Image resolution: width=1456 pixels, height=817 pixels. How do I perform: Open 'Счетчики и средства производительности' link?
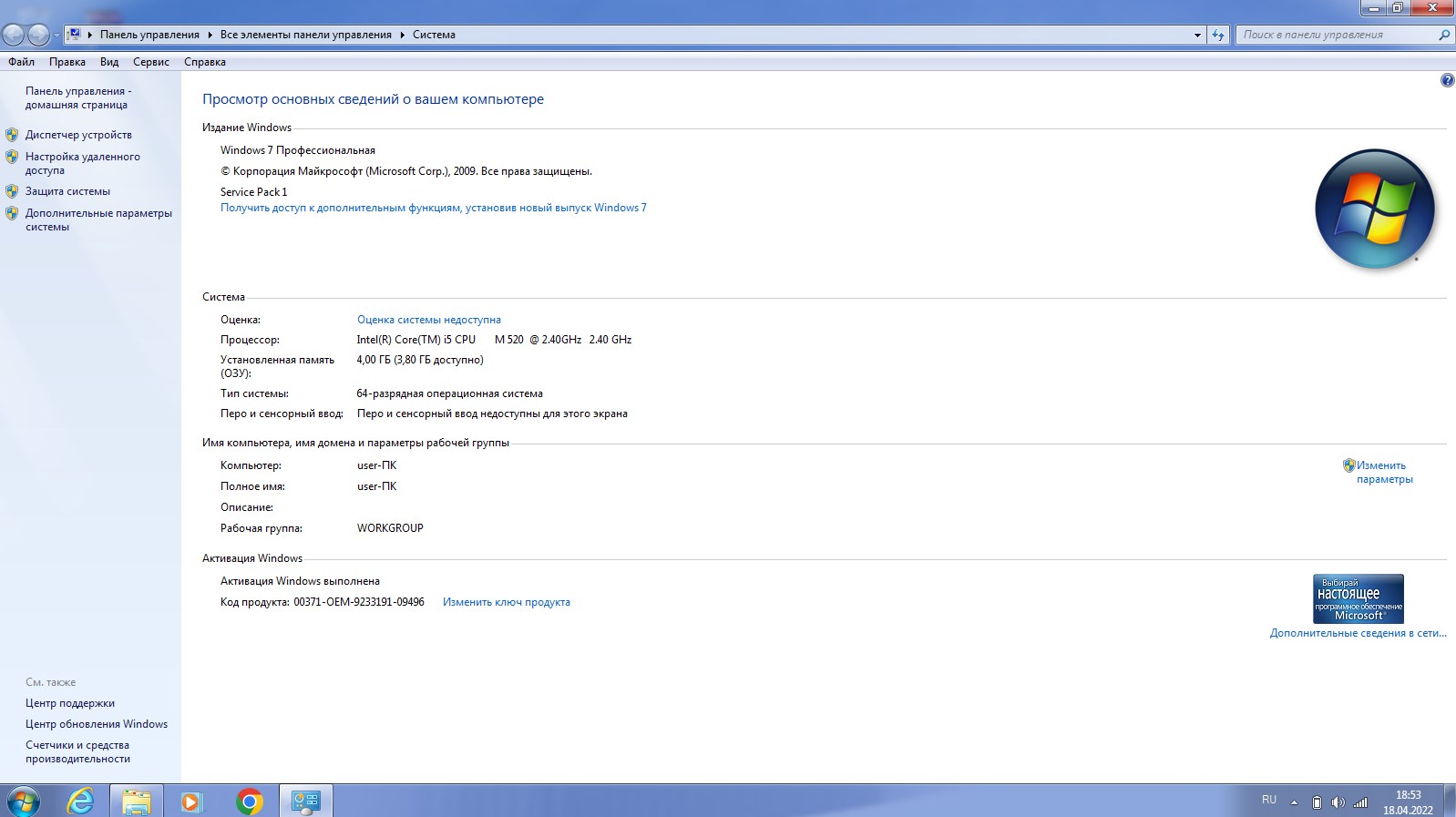[77, 751]
